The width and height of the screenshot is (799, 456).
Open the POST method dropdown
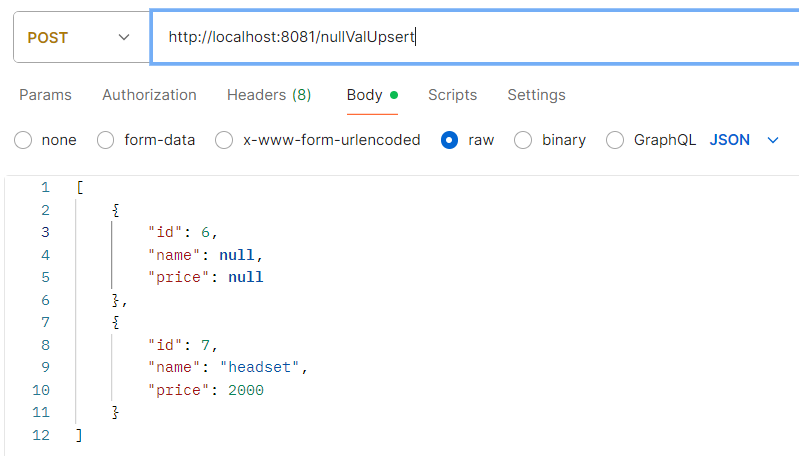(x=78, y=37)
